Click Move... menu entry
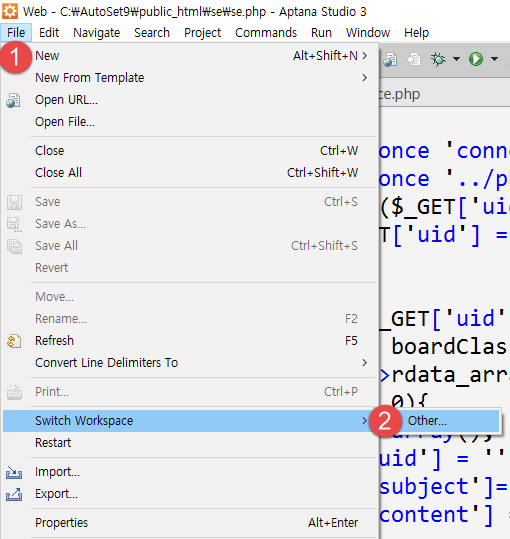 click(189, 297)
